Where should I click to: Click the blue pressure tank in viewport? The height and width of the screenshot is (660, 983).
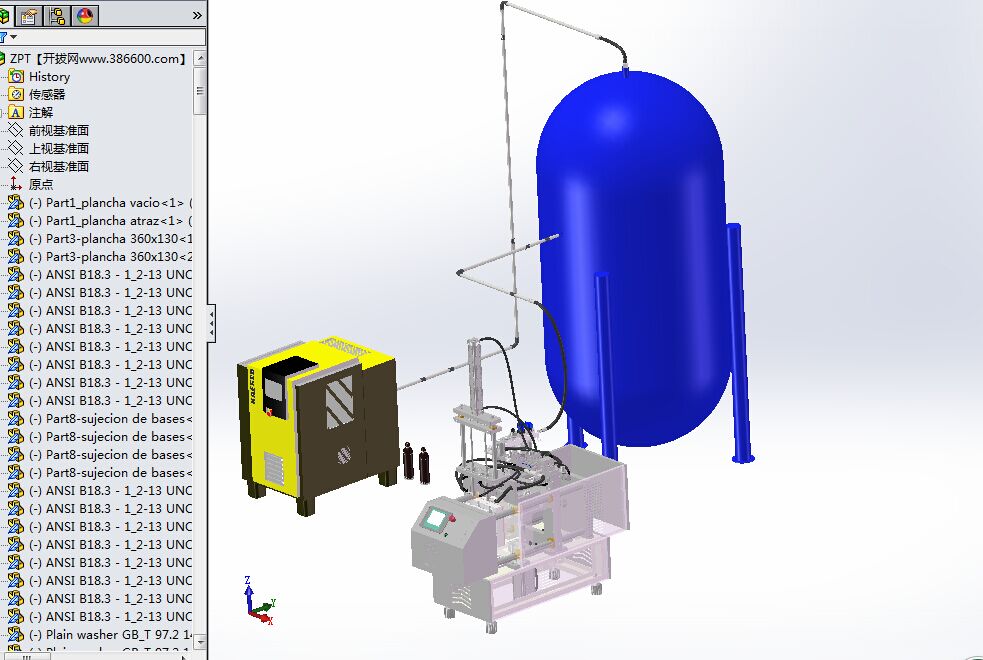click(632, 250)
